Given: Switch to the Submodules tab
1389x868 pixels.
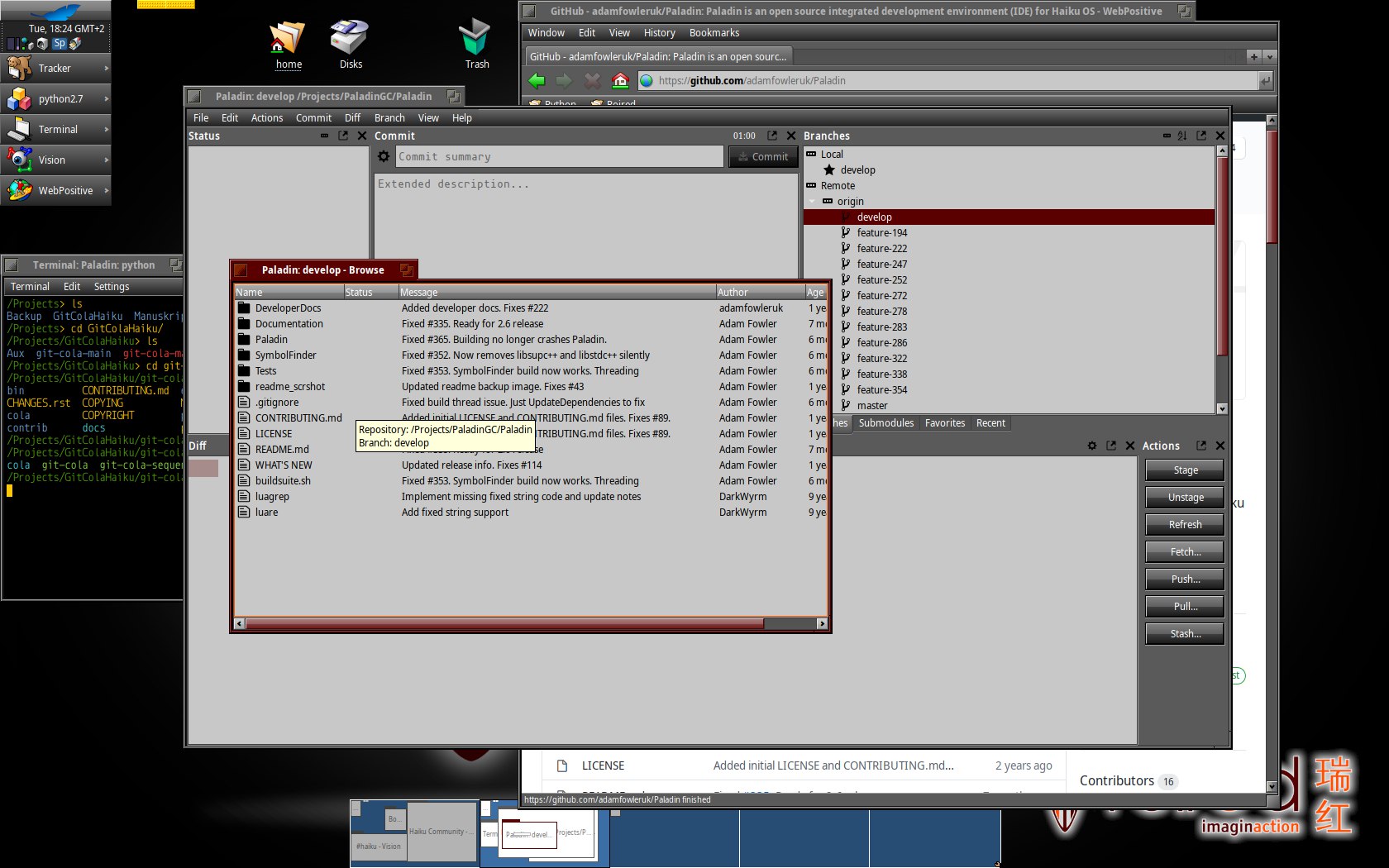Looking at the screenshot, I should pyautogui.click(x=886, y=423).
